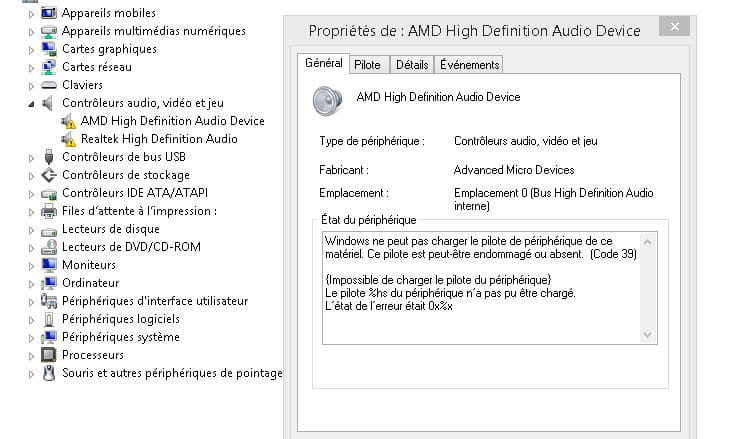This screenshot has height=439, width=756.
Task: Expand the Lecteurs de disque node
Action: [32, 229]
